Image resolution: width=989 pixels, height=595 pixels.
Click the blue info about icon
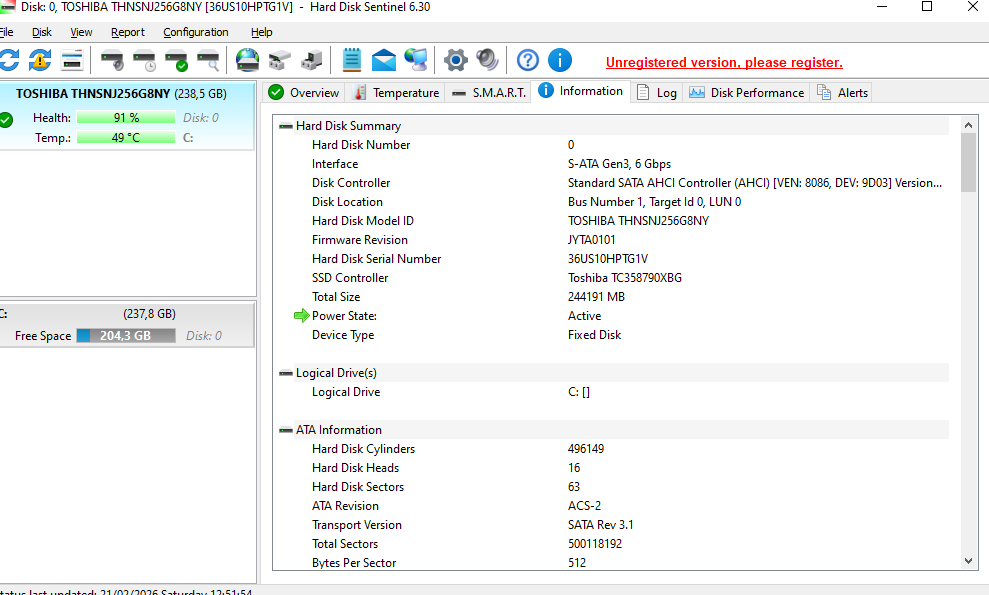[x=559, y=60]
